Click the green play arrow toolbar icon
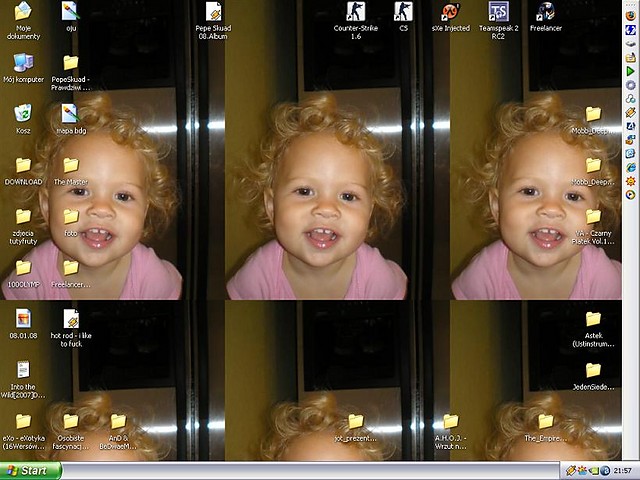The height and width of the screenshot is (480, 640). pos(631,71)
